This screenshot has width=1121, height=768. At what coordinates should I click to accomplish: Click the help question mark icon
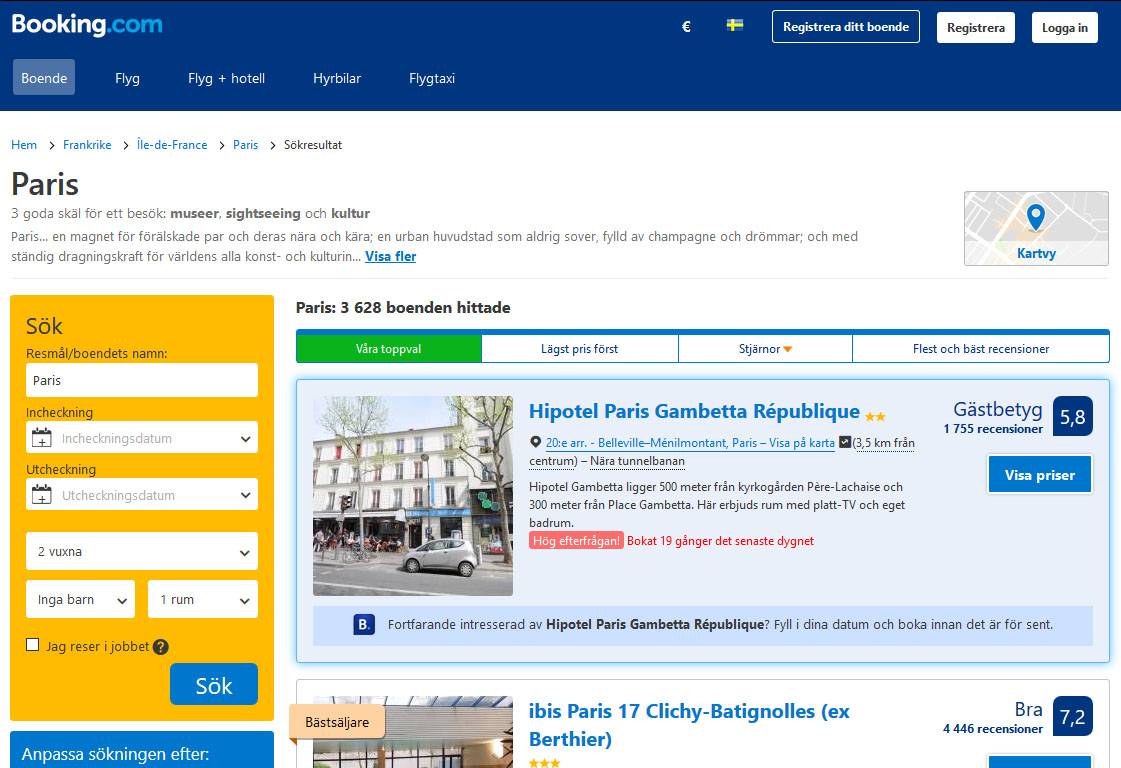click(161, 647)
